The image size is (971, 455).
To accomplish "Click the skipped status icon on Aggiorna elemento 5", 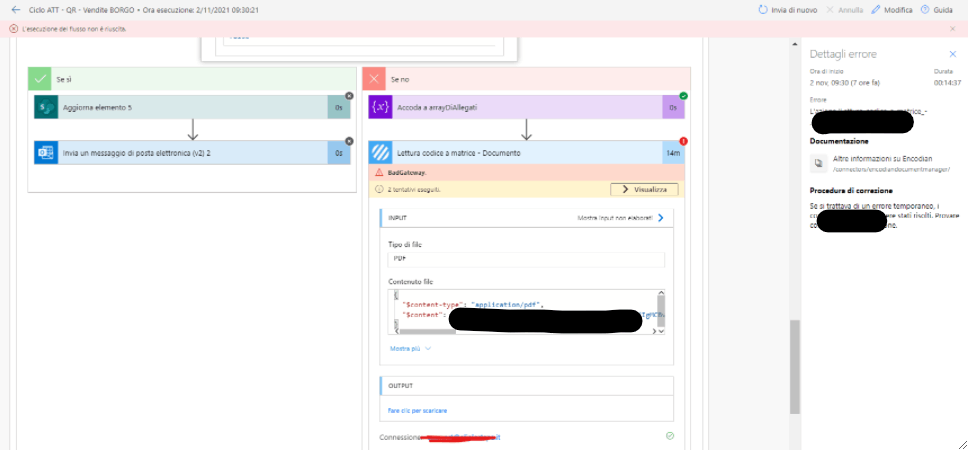I will pos(349,96).
